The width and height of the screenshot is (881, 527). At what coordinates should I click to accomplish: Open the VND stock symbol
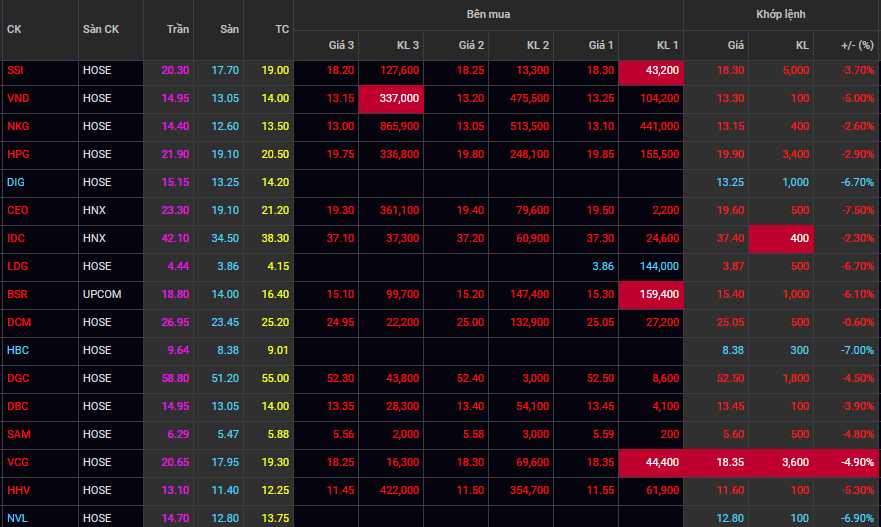pos(18,98)
